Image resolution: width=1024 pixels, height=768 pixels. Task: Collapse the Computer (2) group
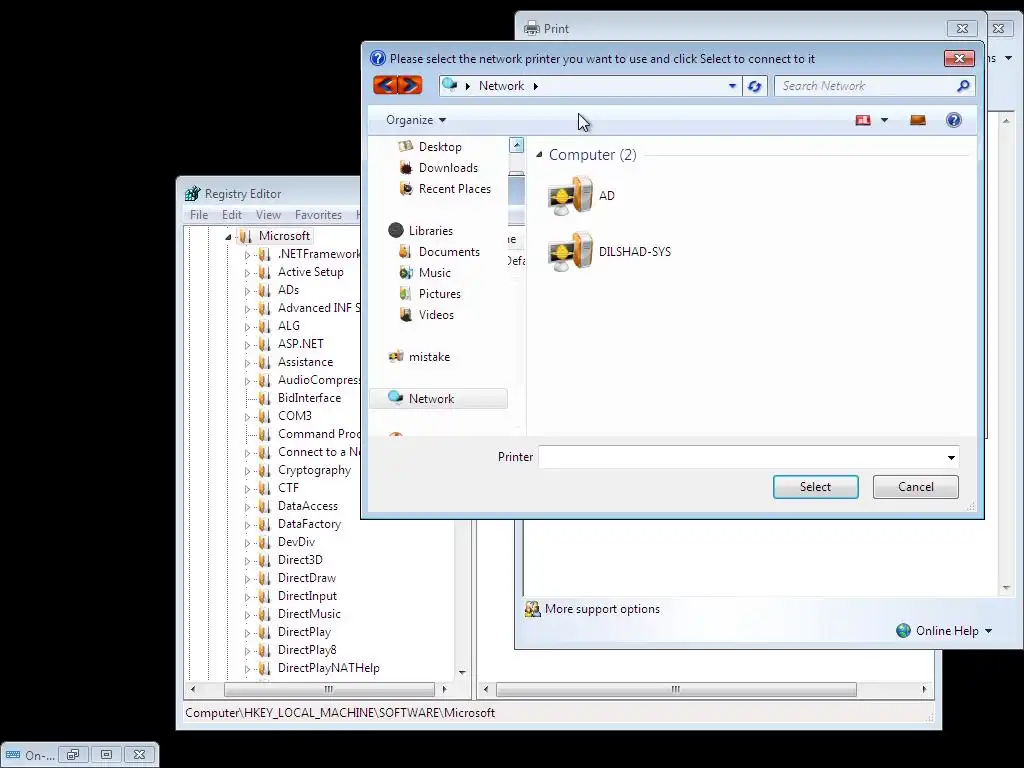click(539, 155)
